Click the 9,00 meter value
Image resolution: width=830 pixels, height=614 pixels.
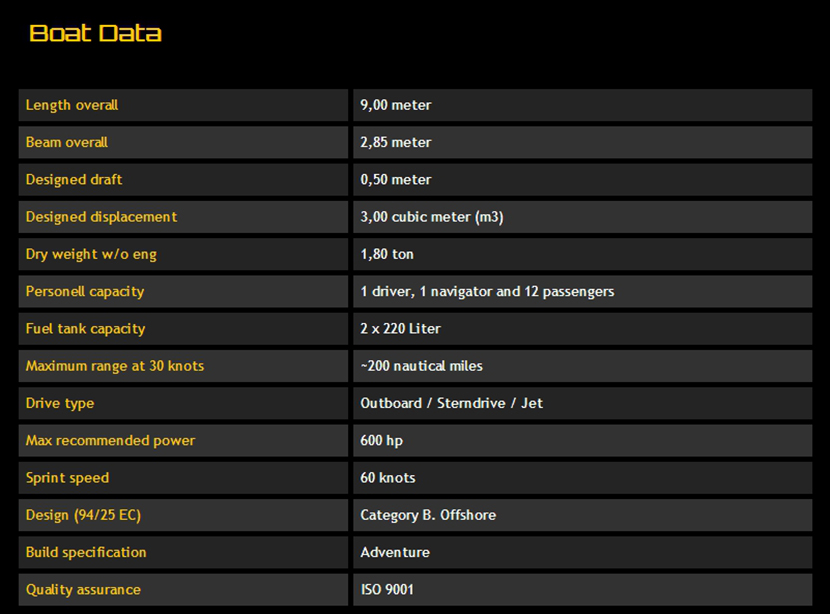pos(396,105)
